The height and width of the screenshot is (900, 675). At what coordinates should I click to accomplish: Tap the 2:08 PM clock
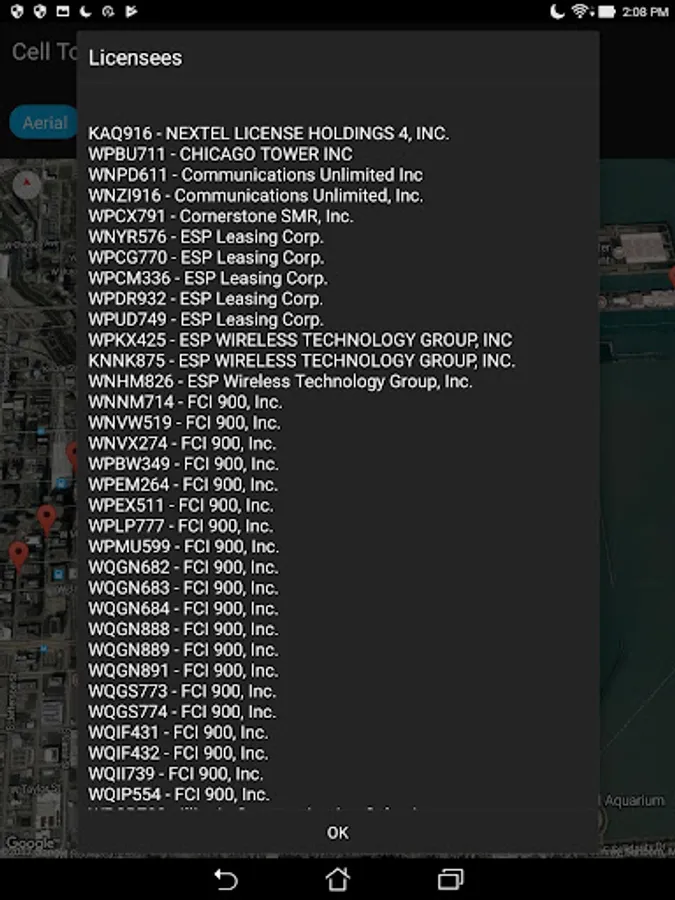click(x=645, y=11)
